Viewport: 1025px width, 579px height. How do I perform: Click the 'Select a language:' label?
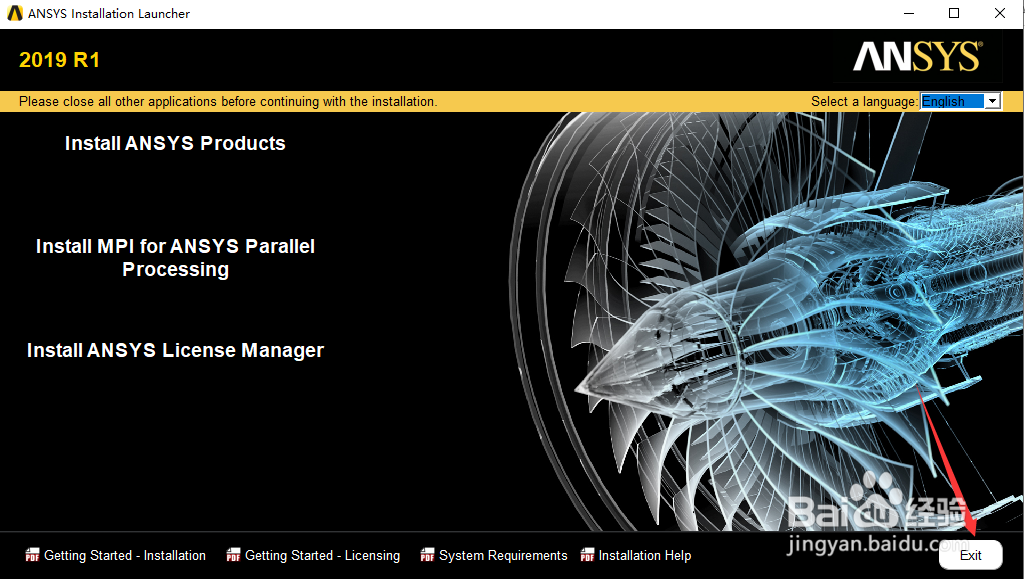click(864, 101)
